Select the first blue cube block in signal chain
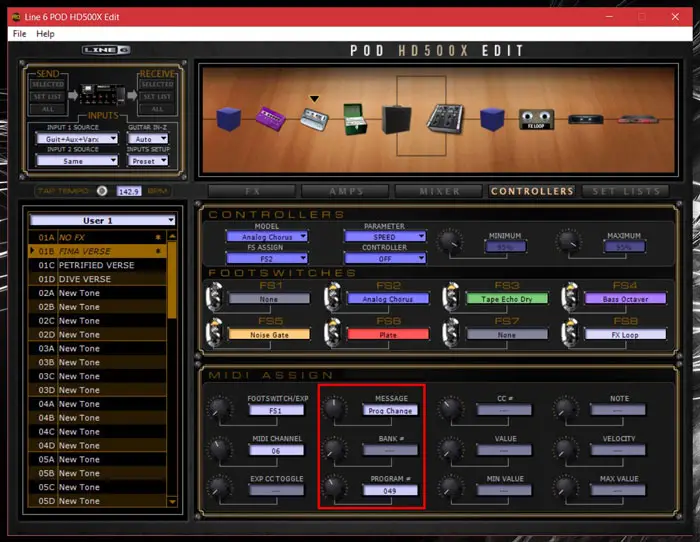The width and height of the screenshot is (700, 542). pyautogui.click(x=229, y=119)
